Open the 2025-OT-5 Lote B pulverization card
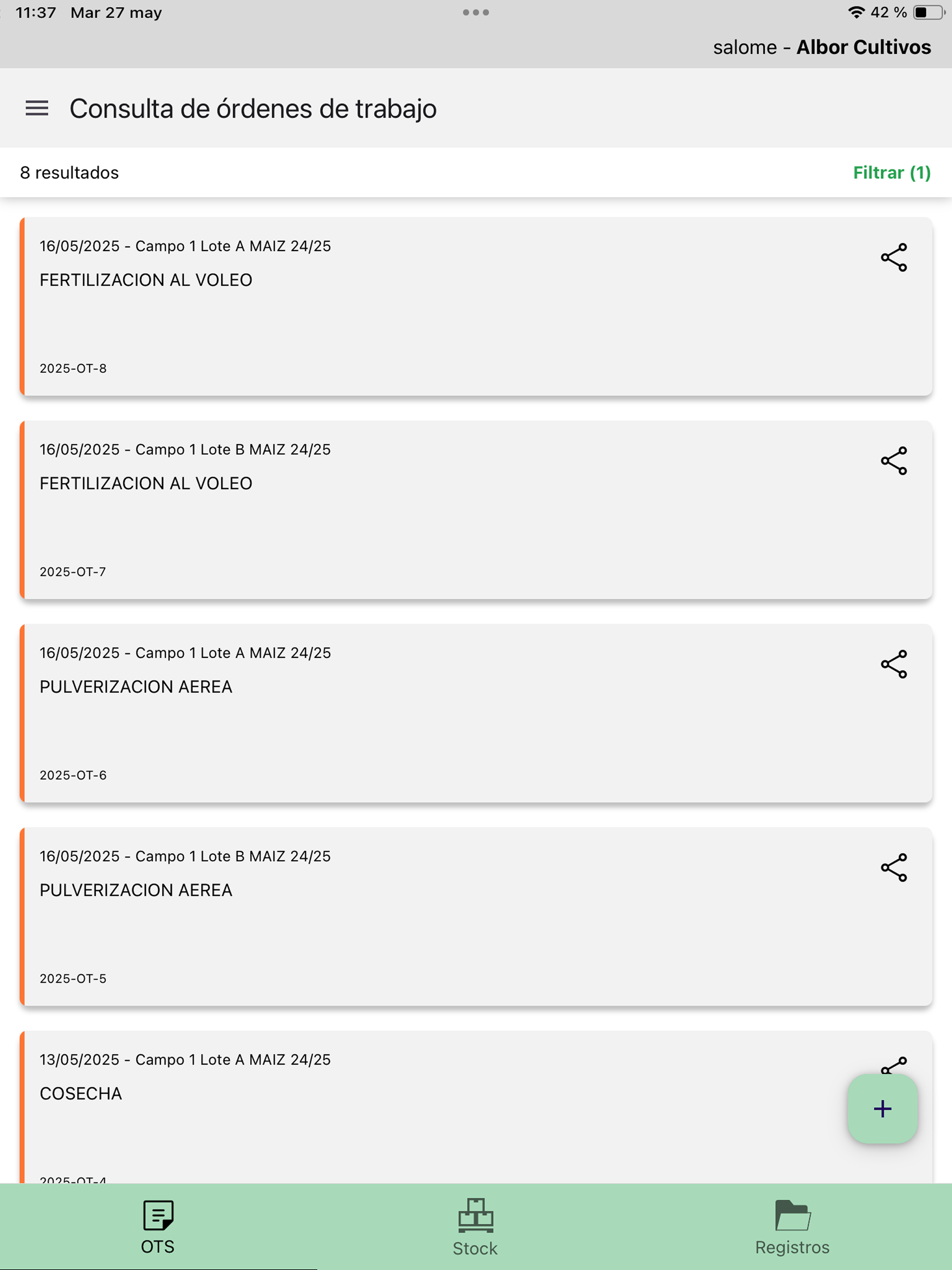The width and height of the screenshot is (952, 1270). point(476,916)
